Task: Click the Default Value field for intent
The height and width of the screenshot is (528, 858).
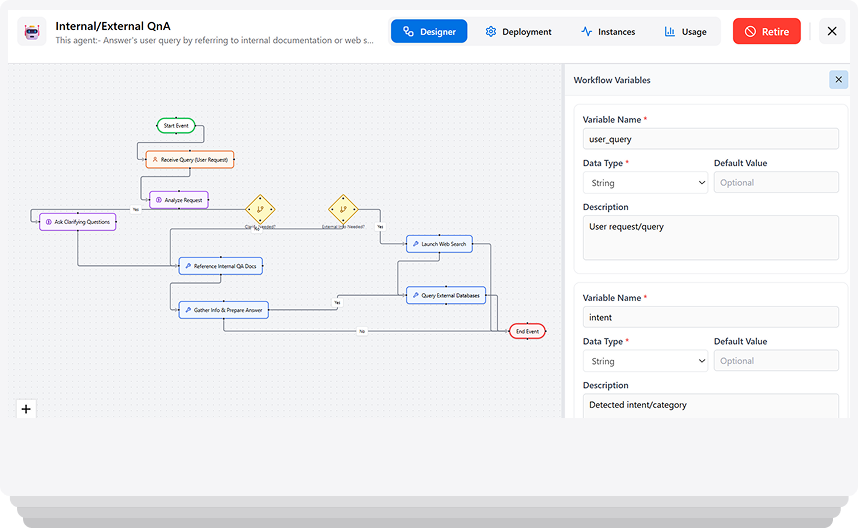Action: pyautogui.click(x=776, y=361)
